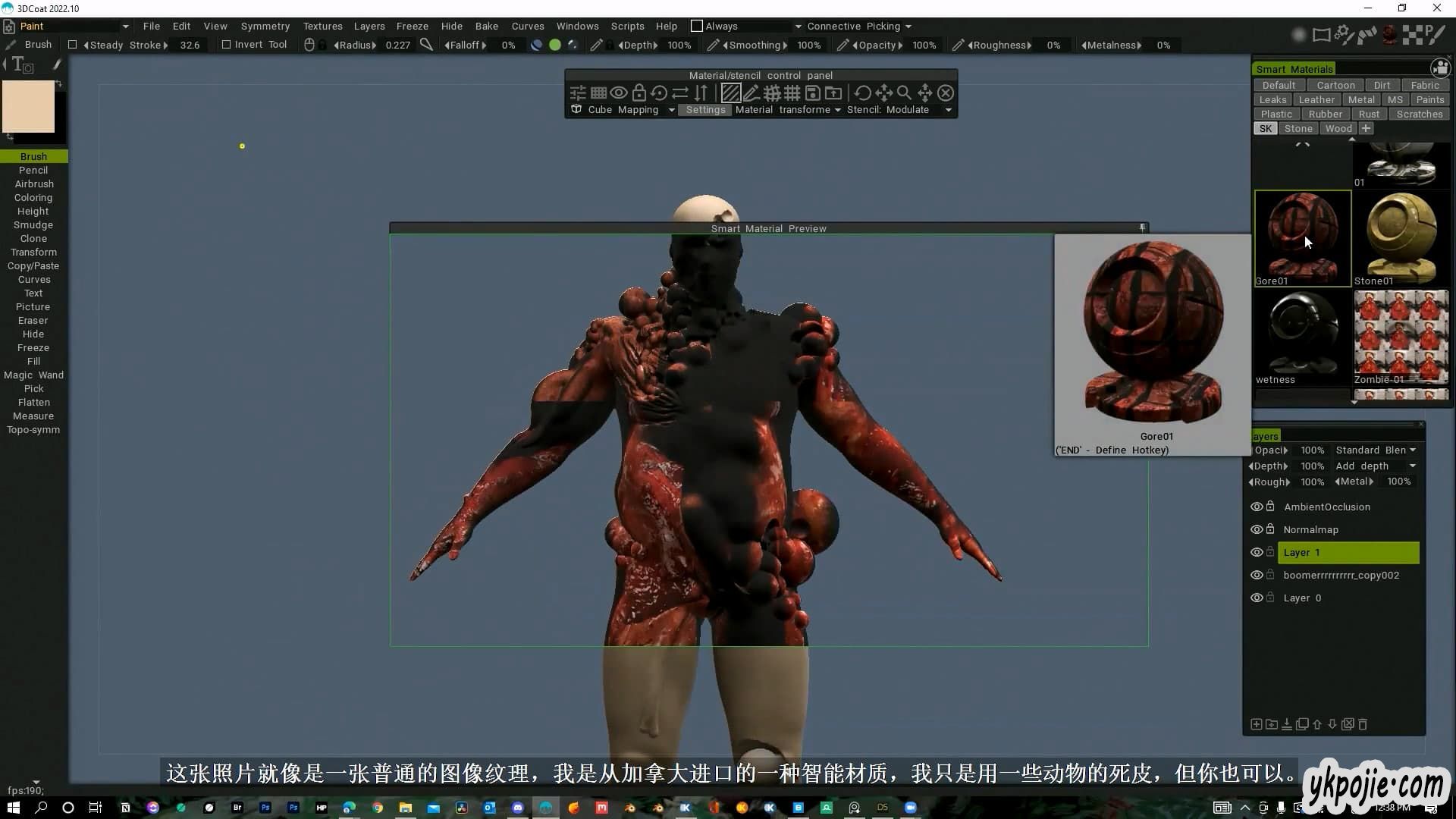
Task: Click the add new layer plus icon
Action: point(1256,724)
